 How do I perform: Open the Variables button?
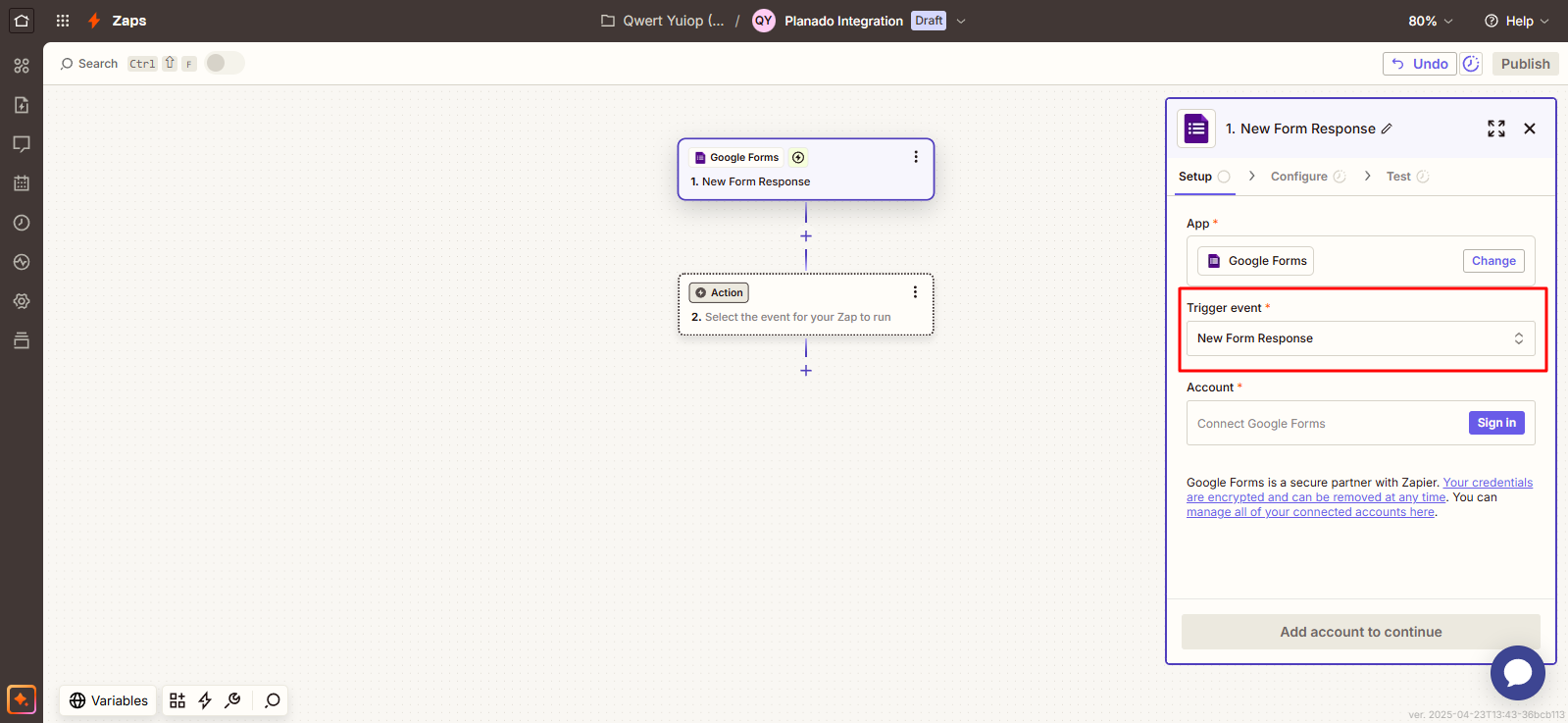pos(108,700)
